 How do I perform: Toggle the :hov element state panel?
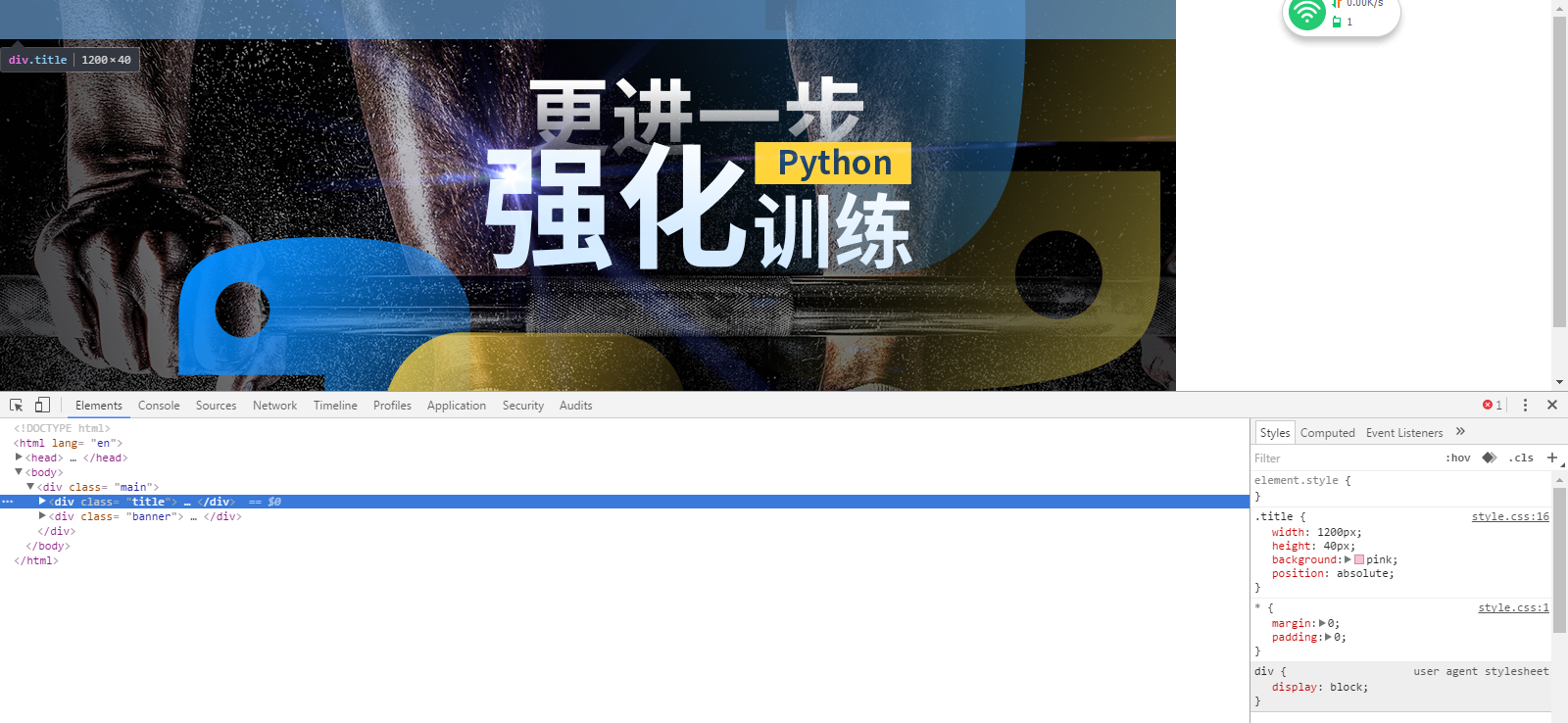coord(1458,458)
